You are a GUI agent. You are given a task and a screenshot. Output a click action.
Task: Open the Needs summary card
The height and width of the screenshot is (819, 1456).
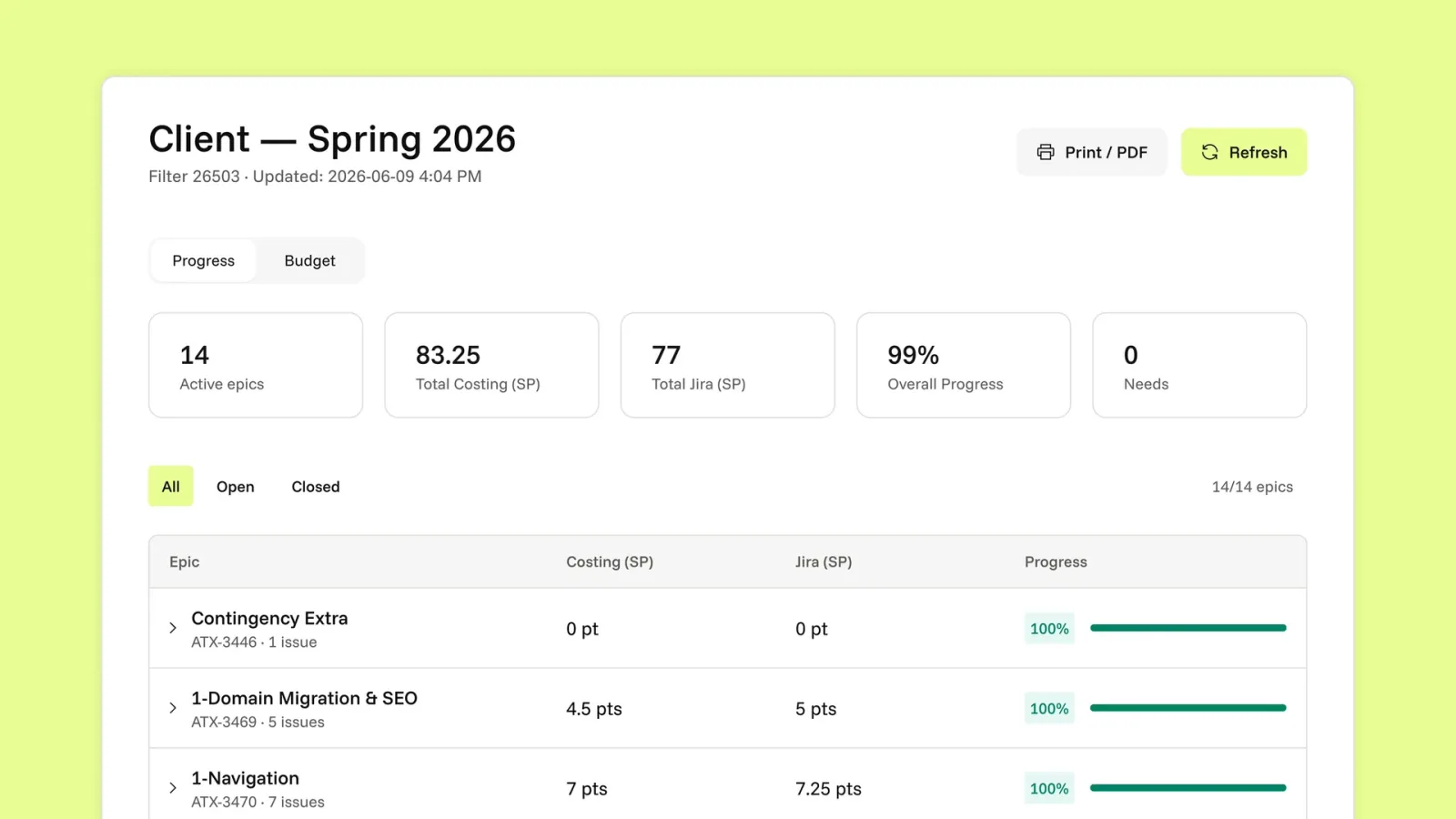(x=1199, y=365)
